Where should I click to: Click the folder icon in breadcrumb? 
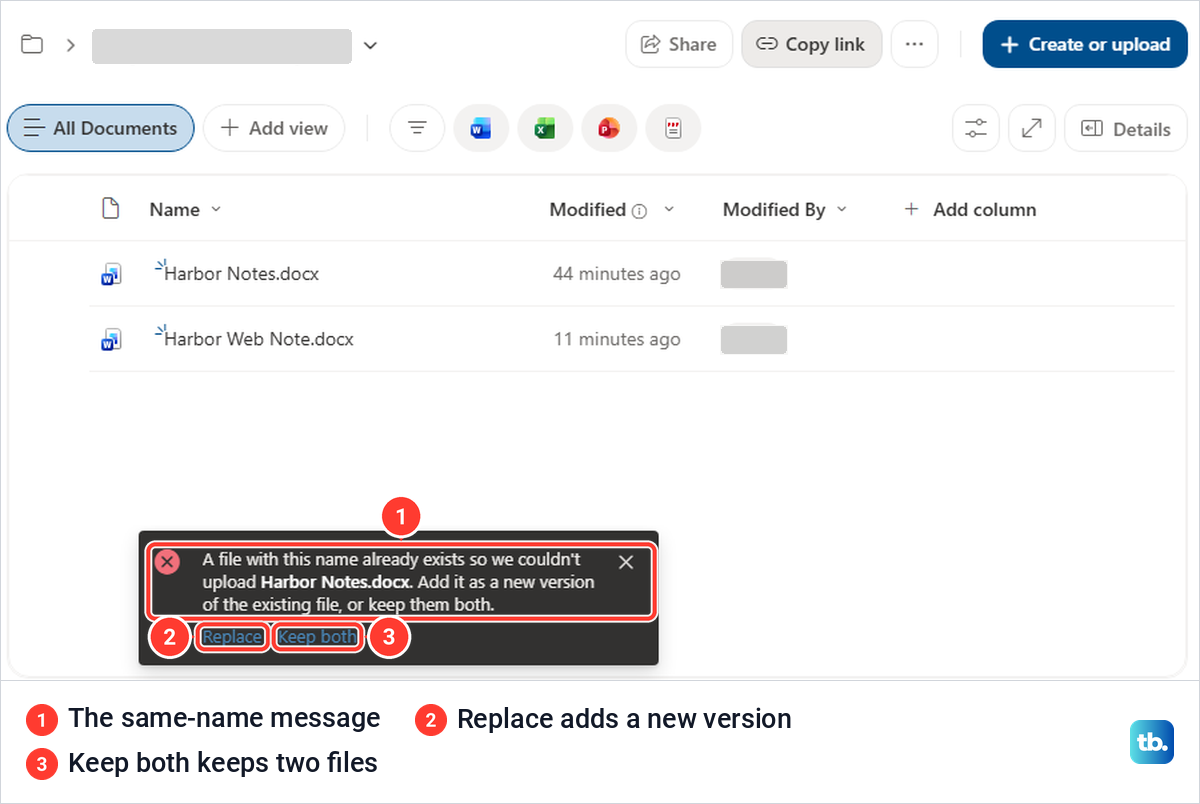coord(32,45)
